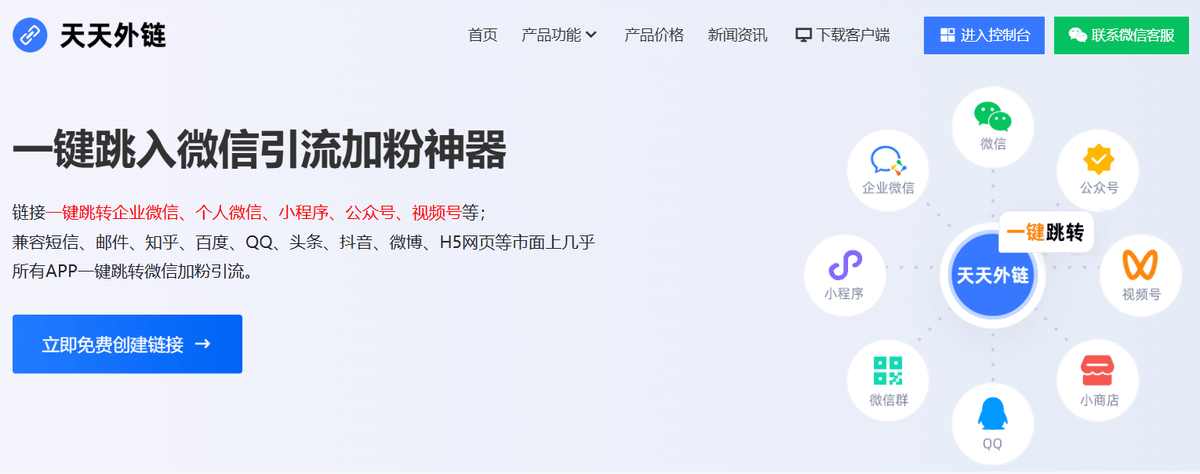The height and width of the screenshot is (474, 1200).
Task: Click the 视频号 orange butterfly icon
Action: click(1141, 265)
